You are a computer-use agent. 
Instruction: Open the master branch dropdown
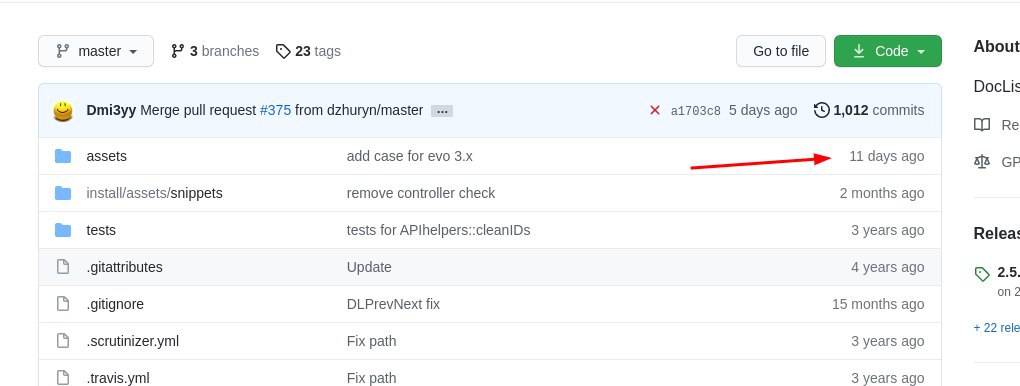pos(96,51)
